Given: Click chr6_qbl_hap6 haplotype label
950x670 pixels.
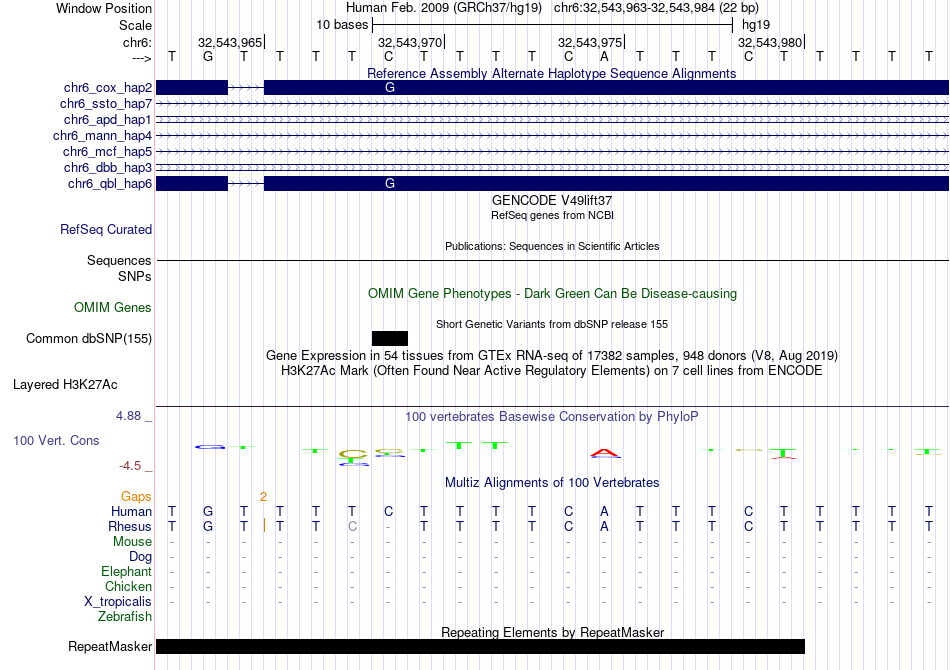Looking at the screenshot, I should tap(110, 184).
